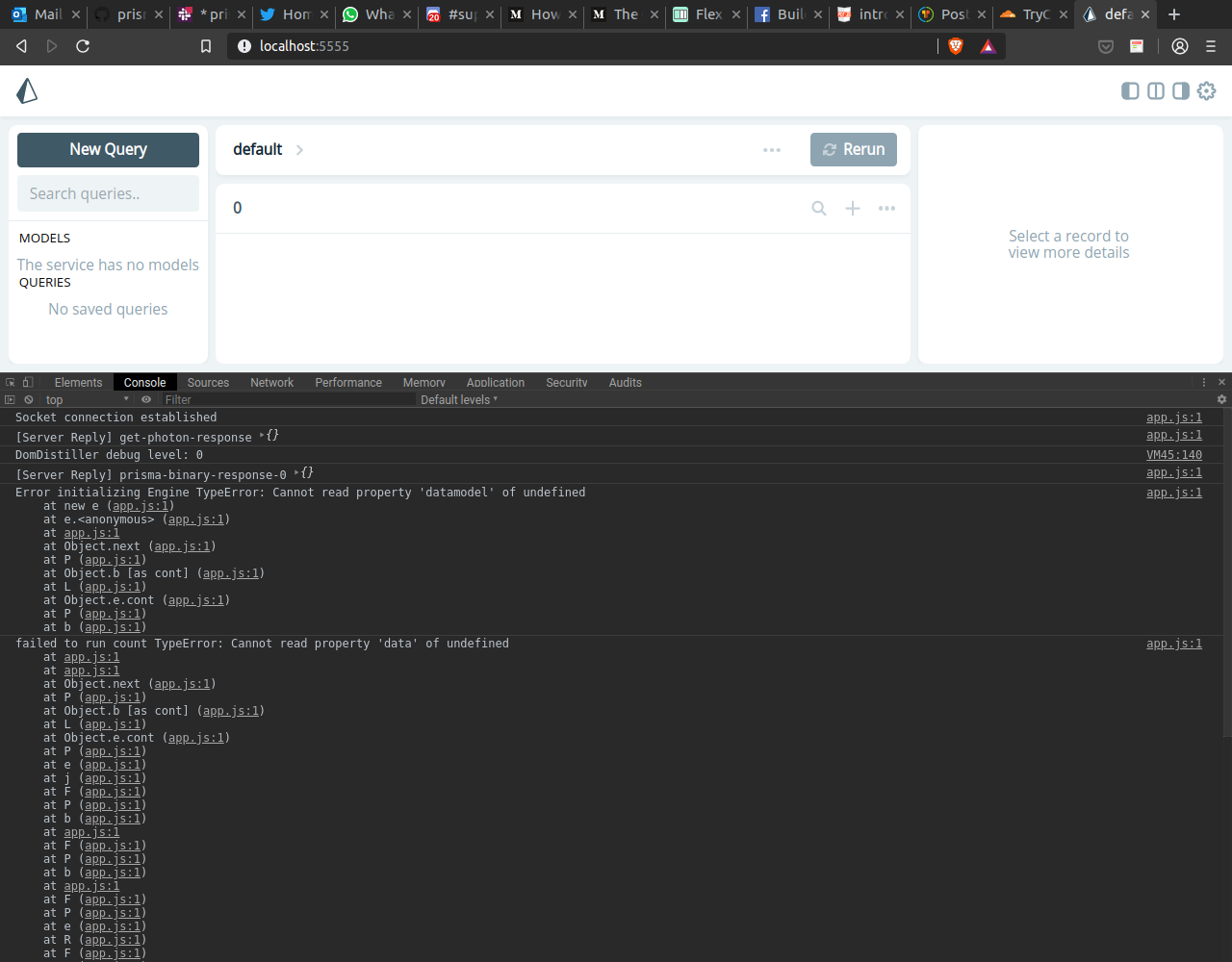
Task: Enable the Brave shields icon in address bar
Action: [x=955, y=45]
